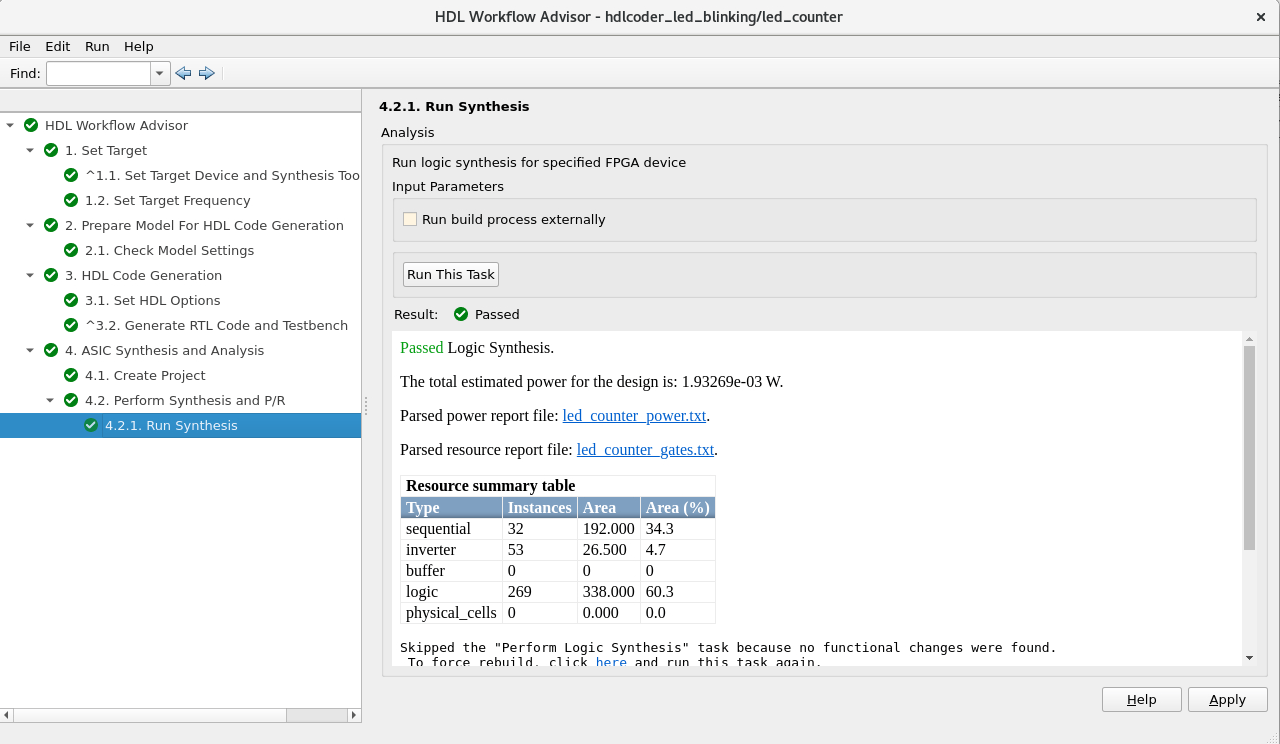Image resolution: width=1280 pixels, height=744 pixels.
Task: Click the forward arrow icon next to Find
Action: 207,73
